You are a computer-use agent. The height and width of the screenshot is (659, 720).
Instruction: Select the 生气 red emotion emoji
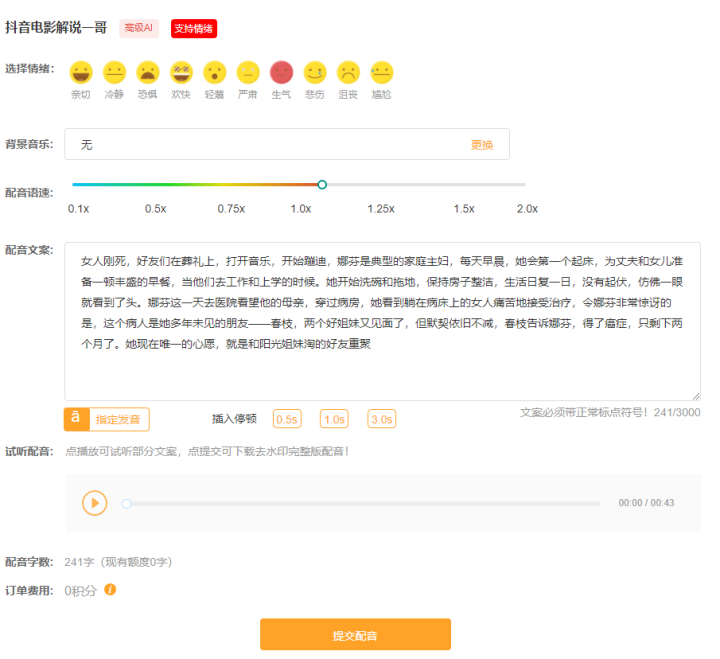pos(281,73)
